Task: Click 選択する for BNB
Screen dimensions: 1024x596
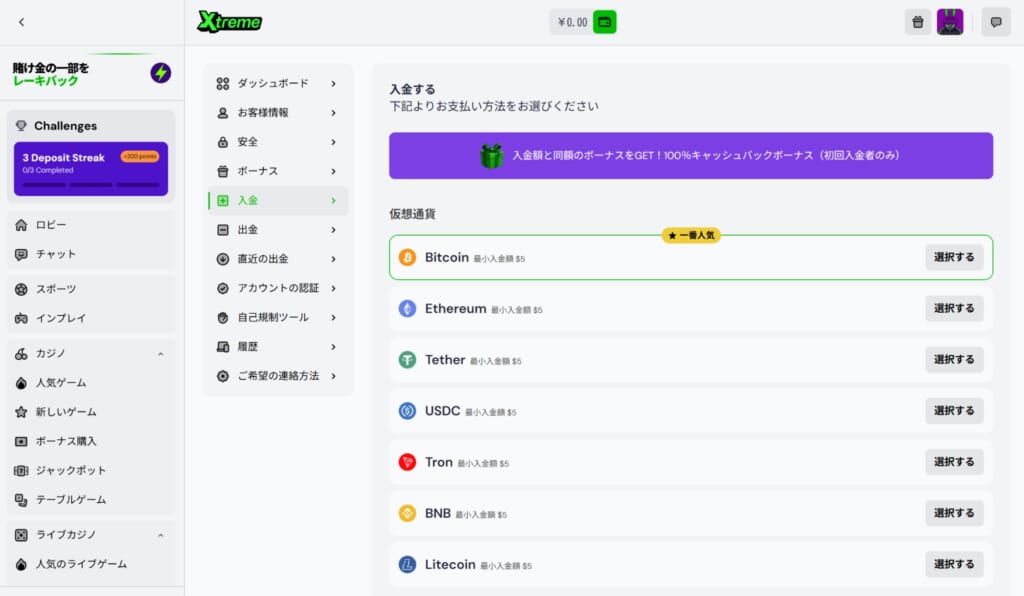Action: pyautogui.click(x=954, y=513)
